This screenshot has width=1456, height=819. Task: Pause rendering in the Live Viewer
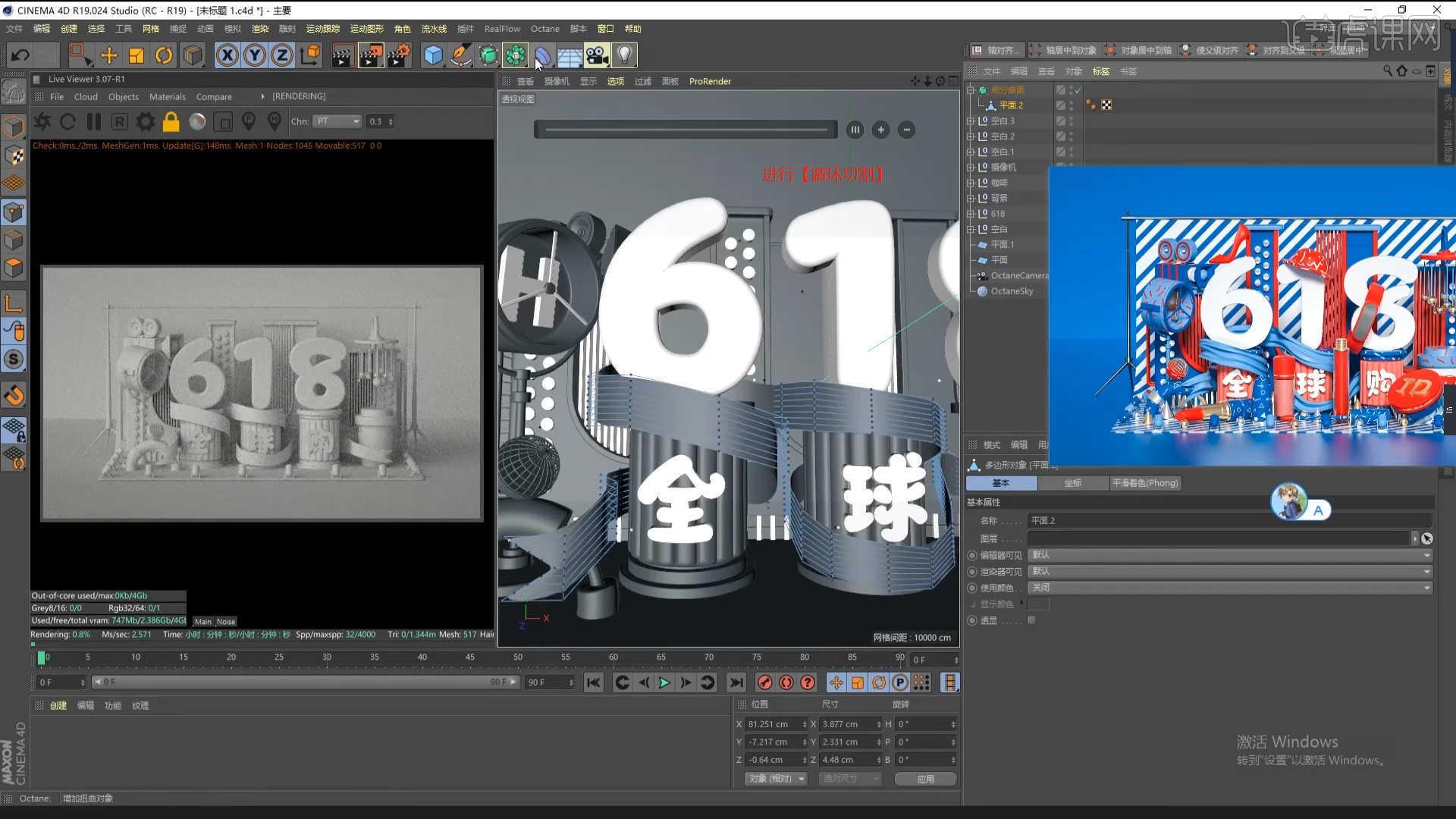94,122
